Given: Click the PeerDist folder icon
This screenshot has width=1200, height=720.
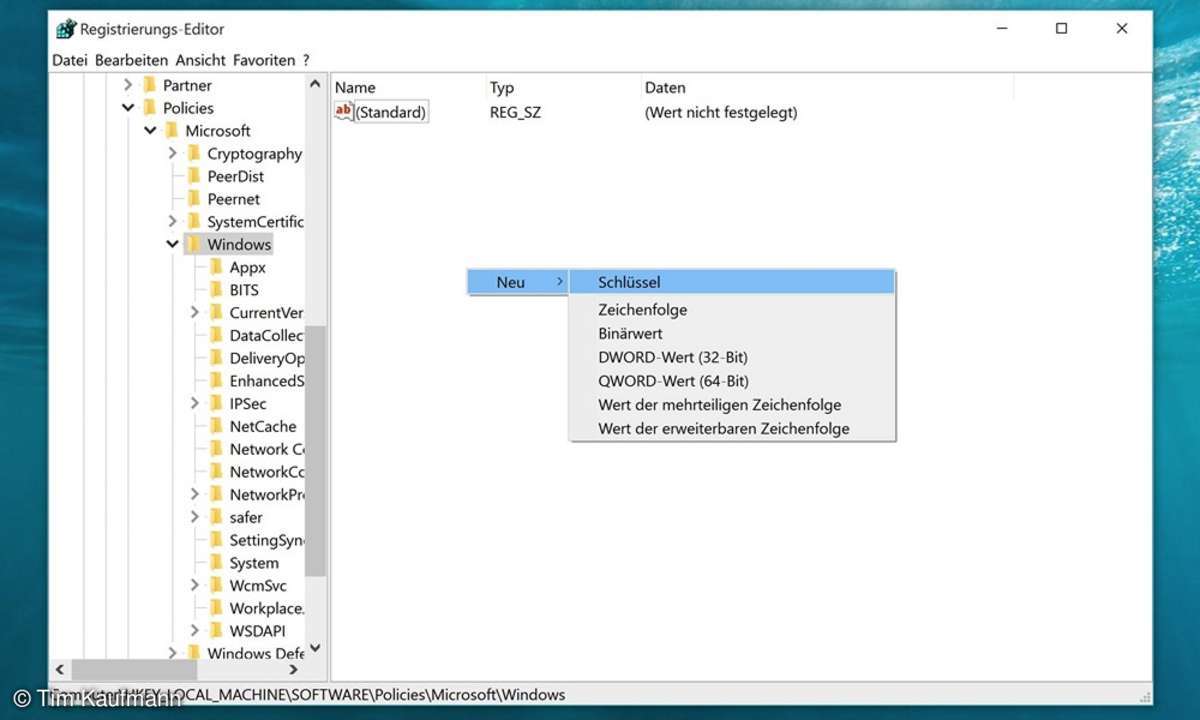Looking at the screenshot, I should click(x=193, y=176).
